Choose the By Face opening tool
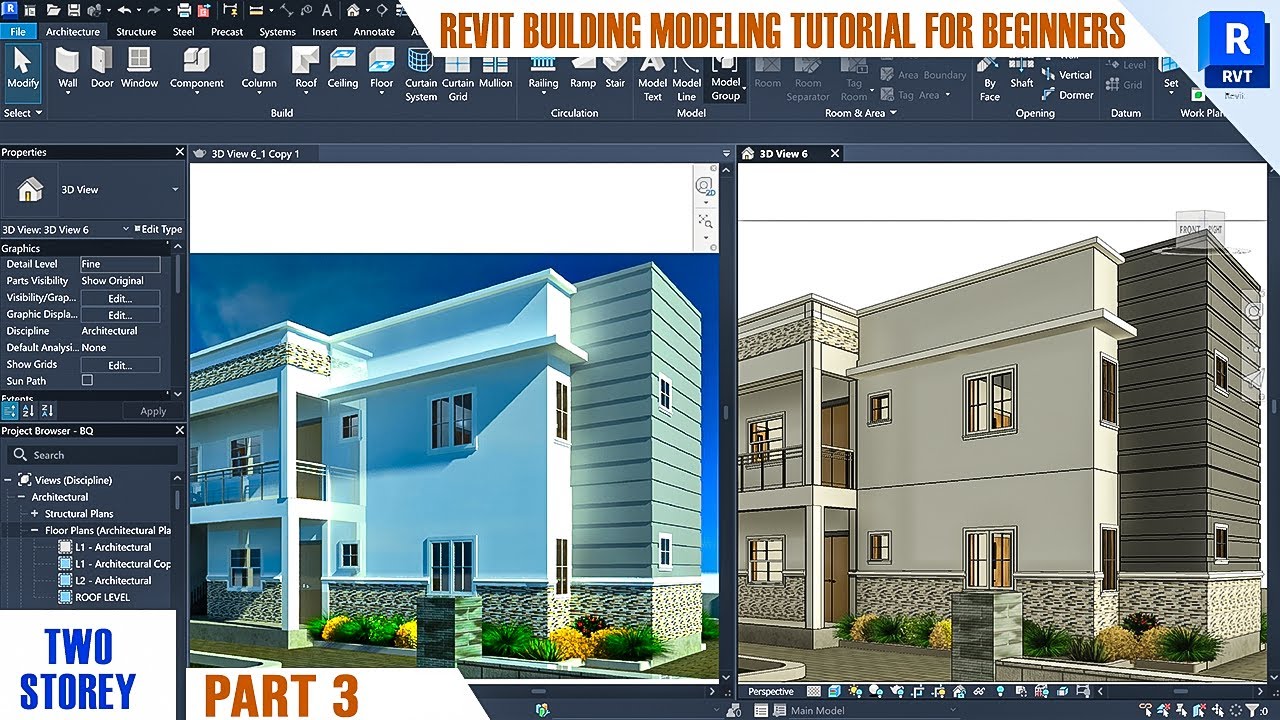Viewport: 1280px width, 720px height. point(990,78)
